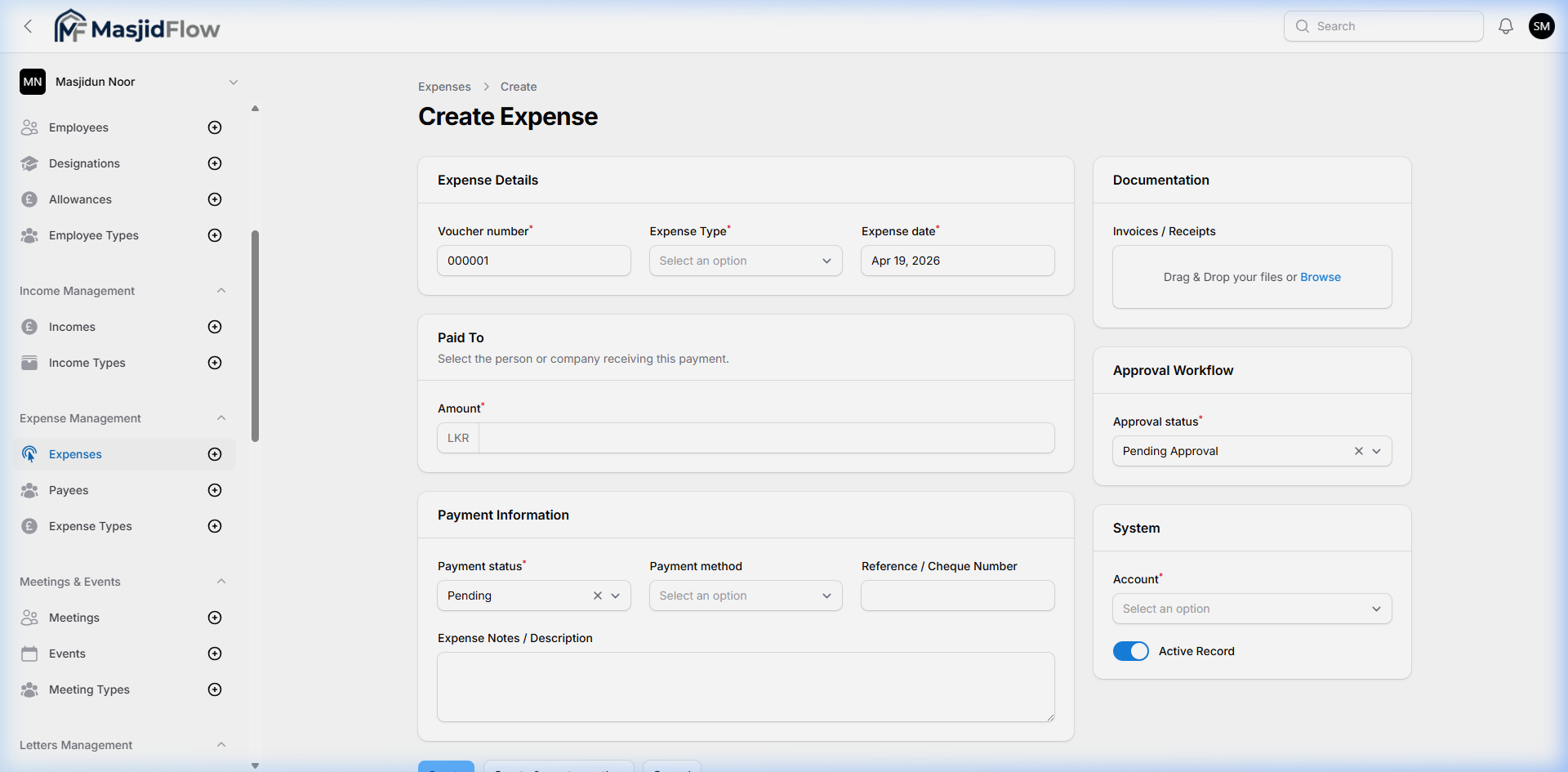The width and height of the screenshot is (1568, 772).
Task: Disable the Active Record toggle
Action: 1130,651
